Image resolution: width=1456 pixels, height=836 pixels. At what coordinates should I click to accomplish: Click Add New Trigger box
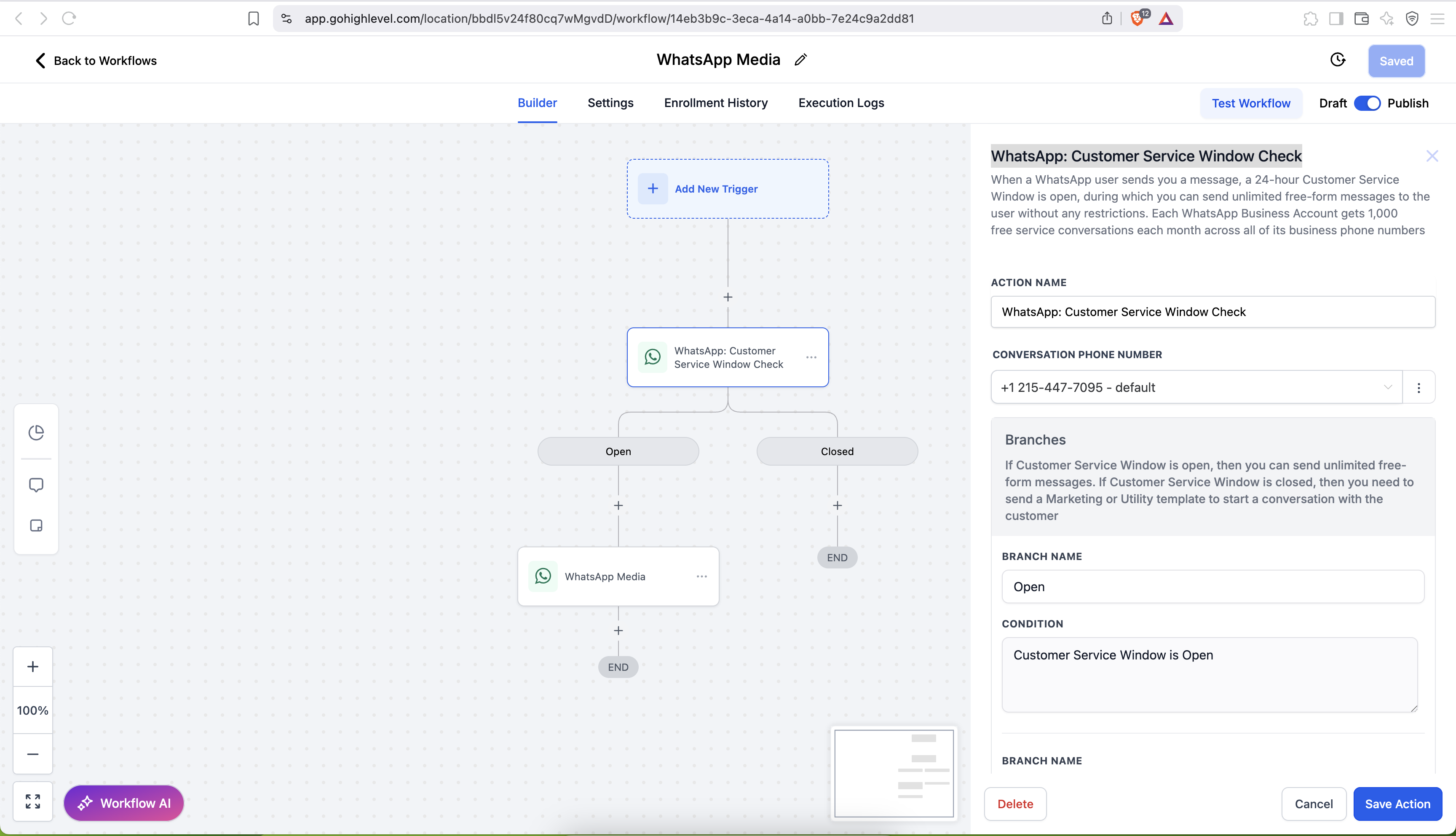point(727,189)
